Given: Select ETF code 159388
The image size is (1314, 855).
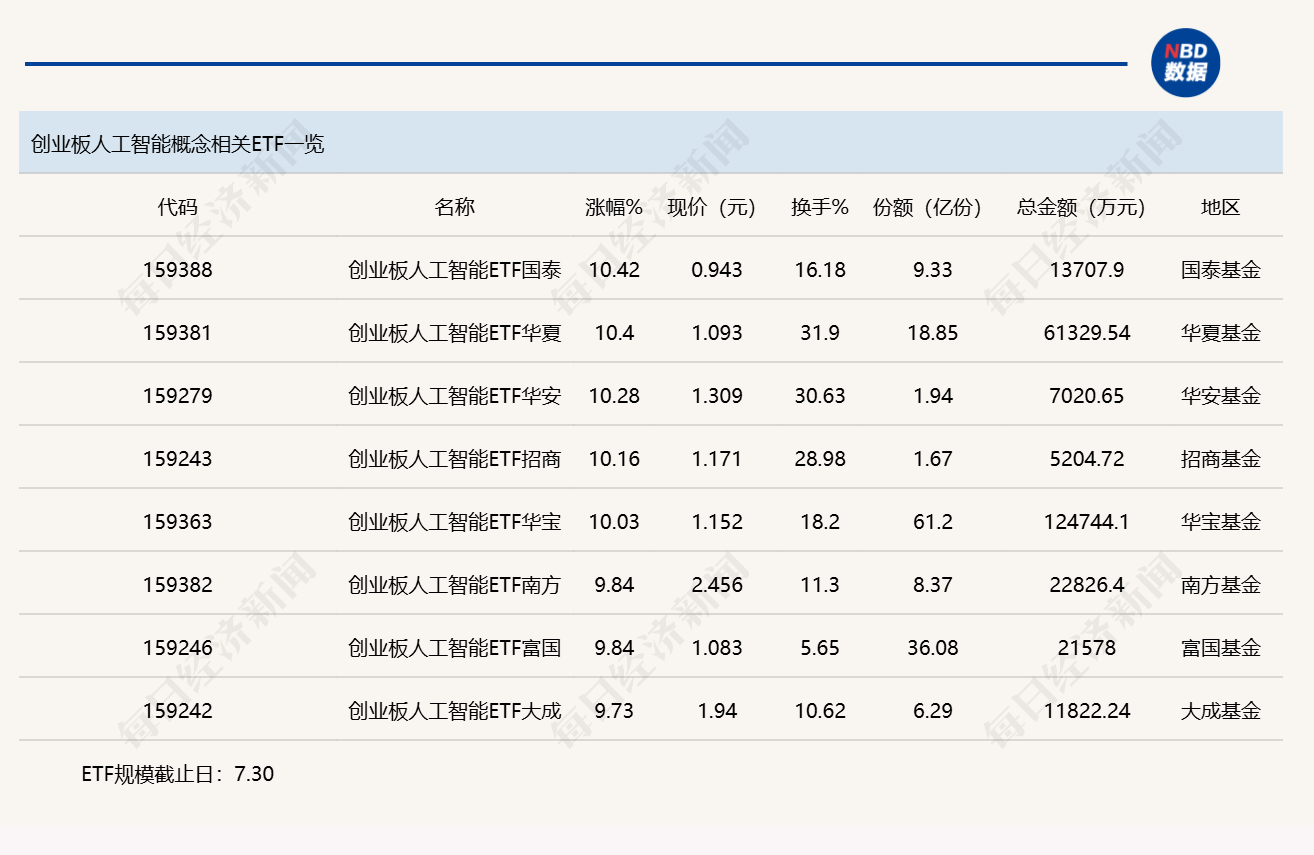Looking at the screenshot, I should click(x=177, y=270).
